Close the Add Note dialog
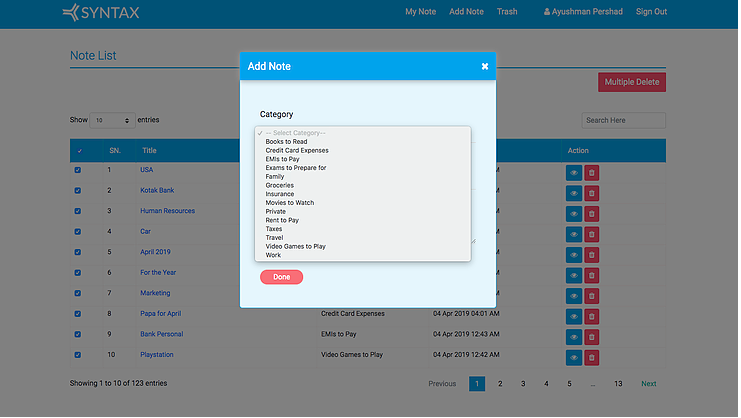The width and height of the screenshot is (741, 418). tap(484, 67)
